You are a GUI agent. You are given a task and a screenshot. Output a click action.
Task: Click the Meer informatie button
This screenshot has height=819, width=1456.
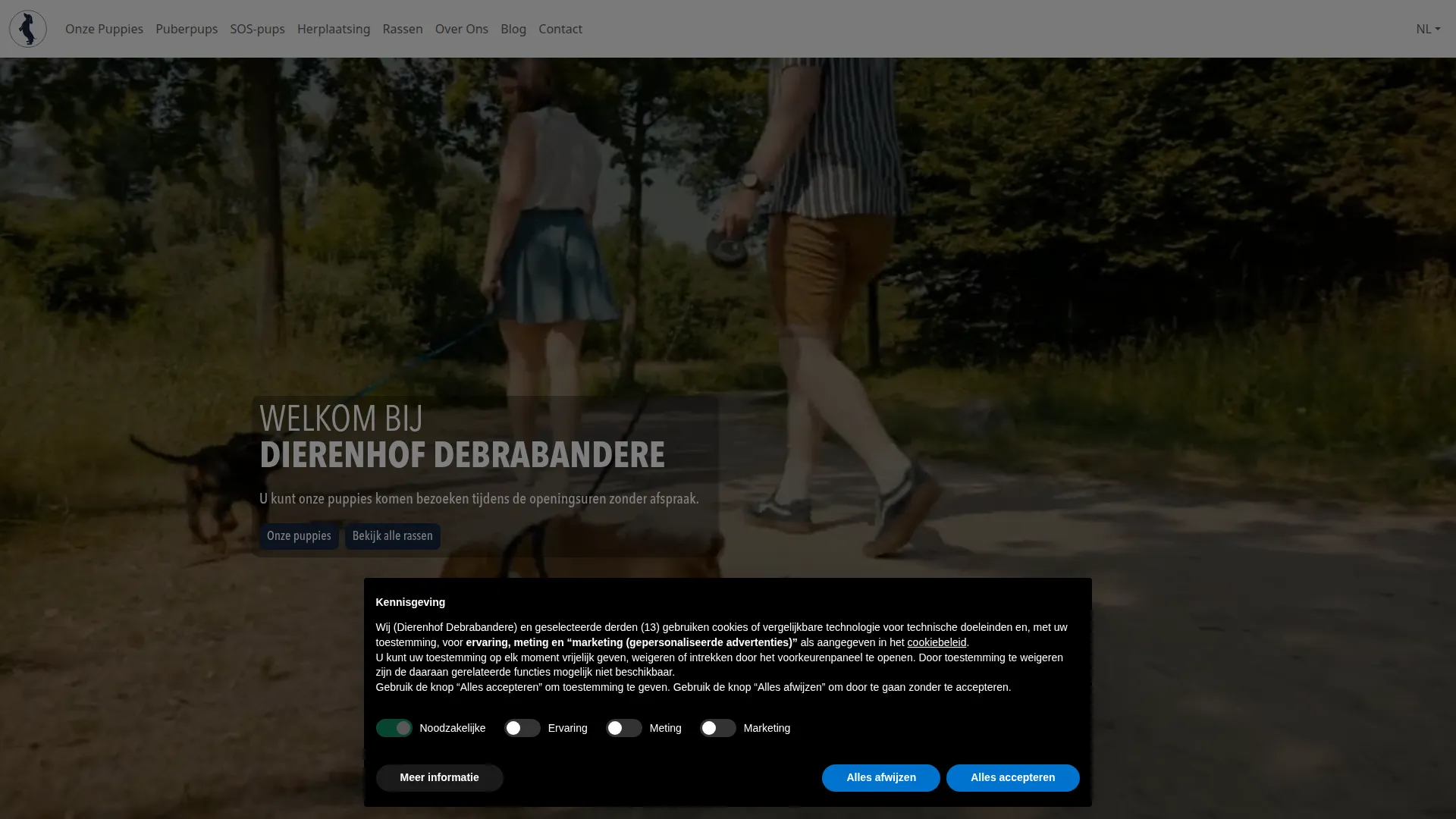pos(440,777)
